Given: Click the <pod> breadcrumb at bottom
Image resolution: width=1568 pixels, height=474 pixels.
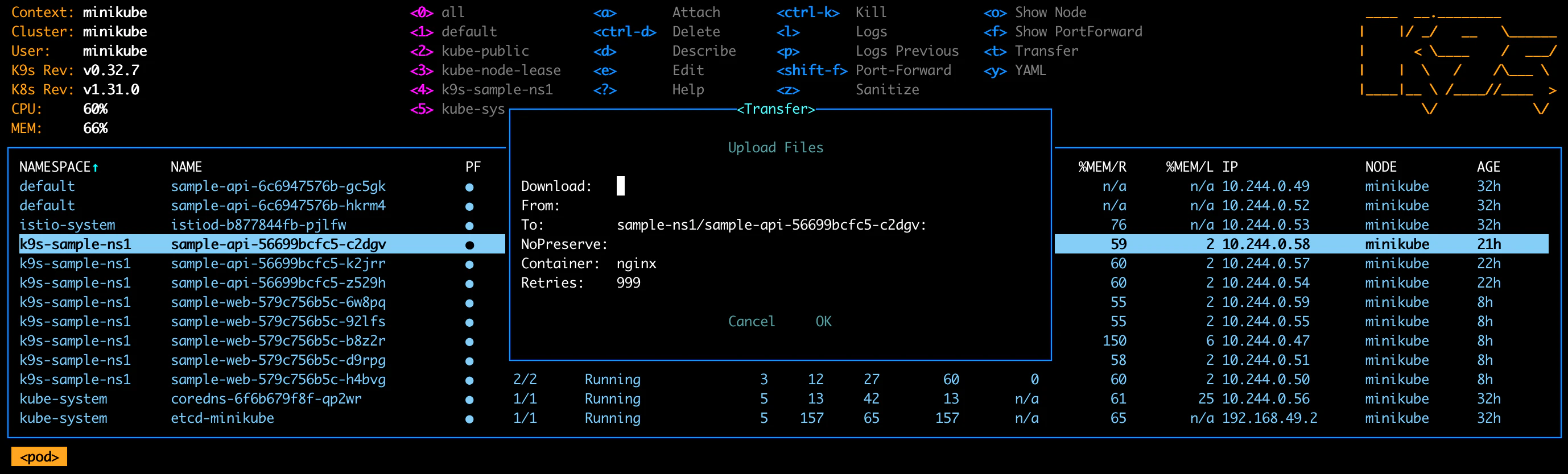Looking at the screenshot, I should coord(39,457).
